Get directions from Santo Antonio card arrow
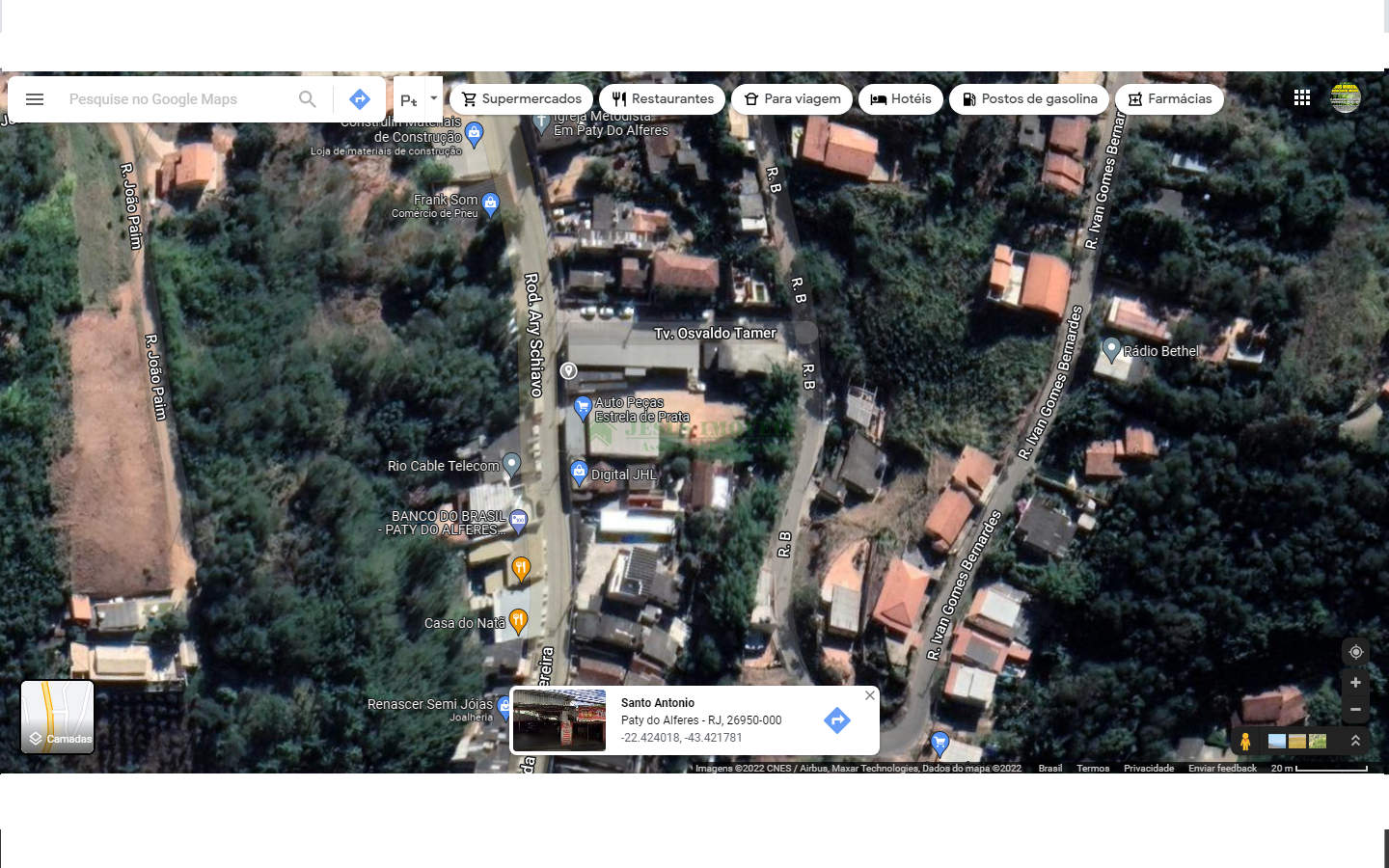Screen dimensions: 1389x868 (837, 720)
